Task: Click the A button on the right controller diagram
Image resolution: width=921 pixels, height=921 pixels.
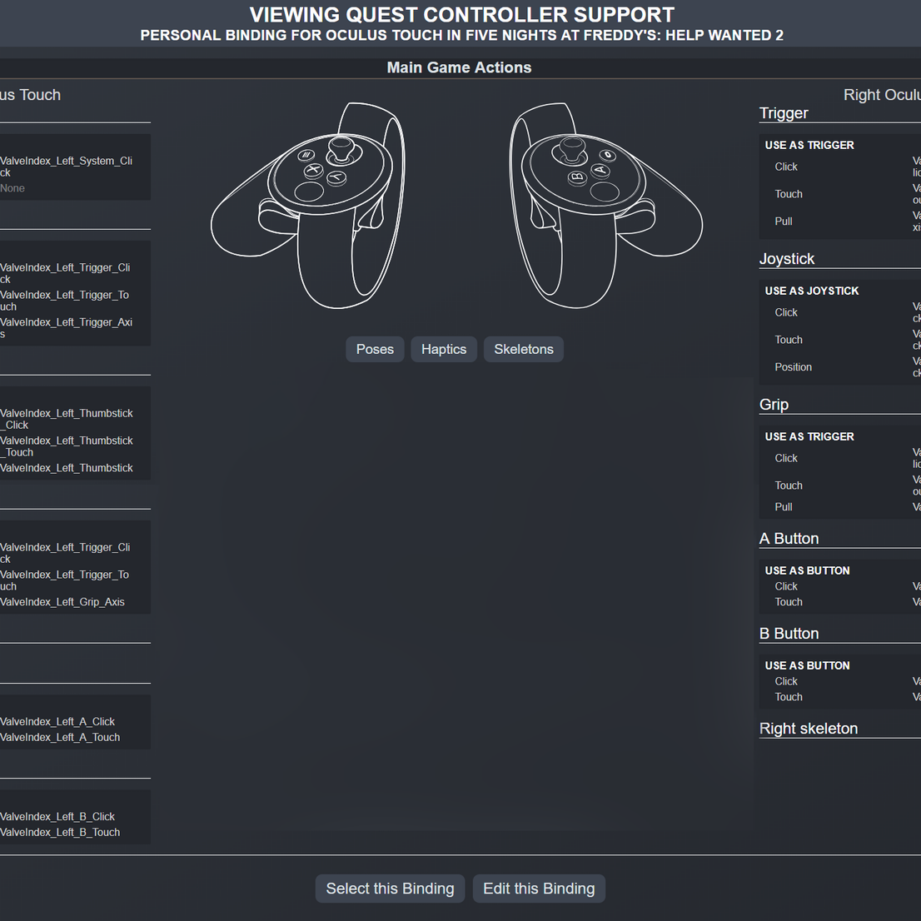Action: [600, 170]
